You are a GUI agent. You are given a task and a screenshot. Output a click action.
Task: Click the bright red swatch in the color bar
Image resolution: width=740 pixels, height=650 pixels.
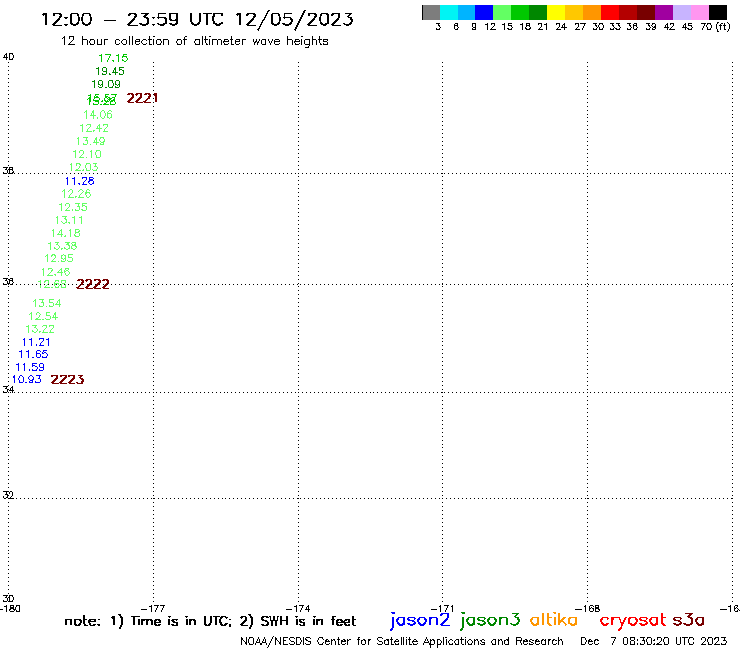click(x=610, y=12)
